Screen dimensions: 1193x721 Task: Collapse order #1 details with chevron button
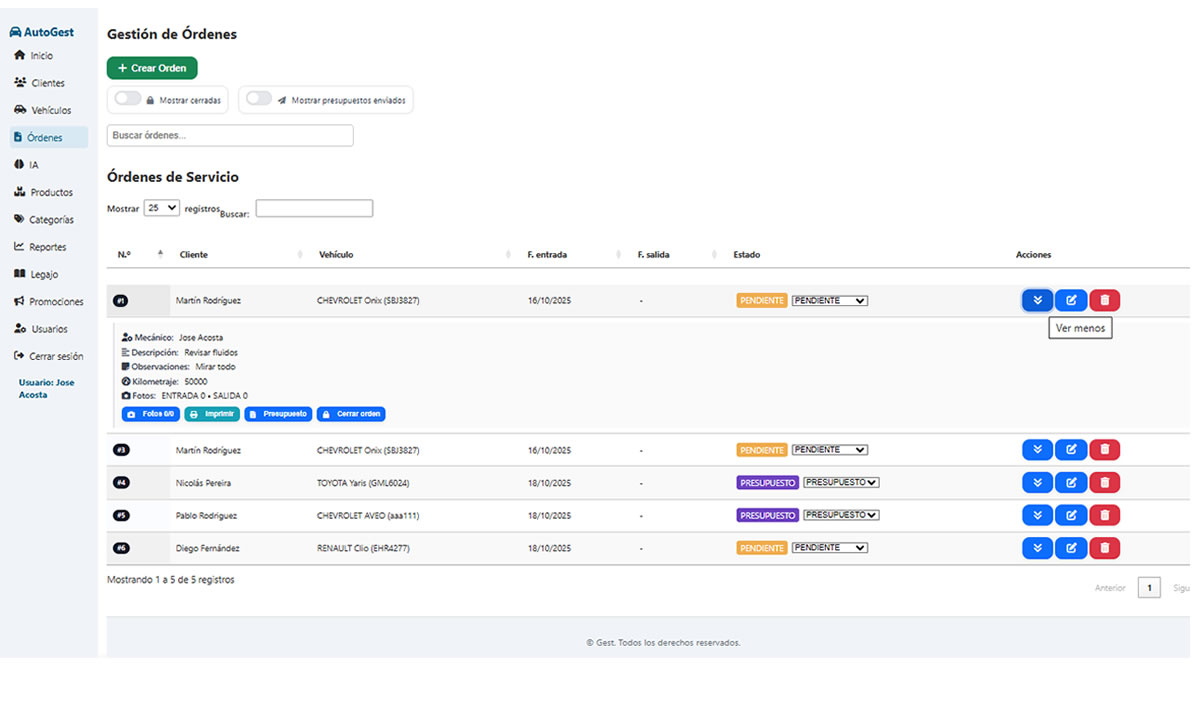[1037, 300]
